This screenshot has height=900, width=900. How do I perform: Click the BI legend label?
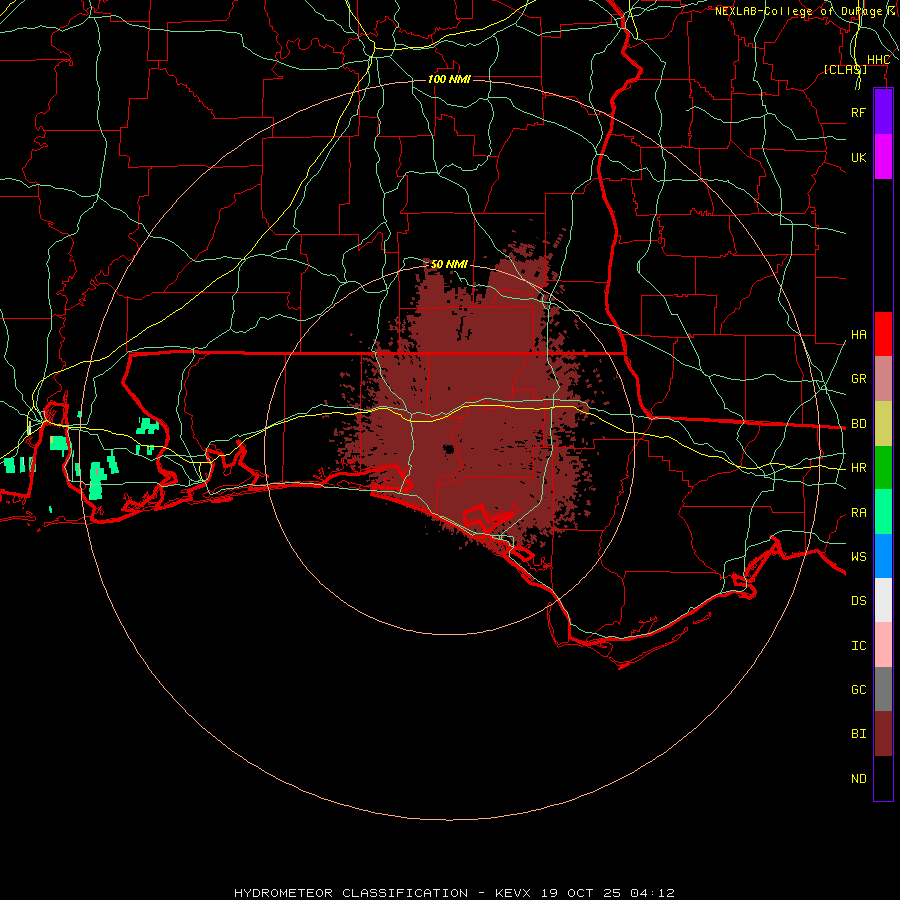[859, 734]
